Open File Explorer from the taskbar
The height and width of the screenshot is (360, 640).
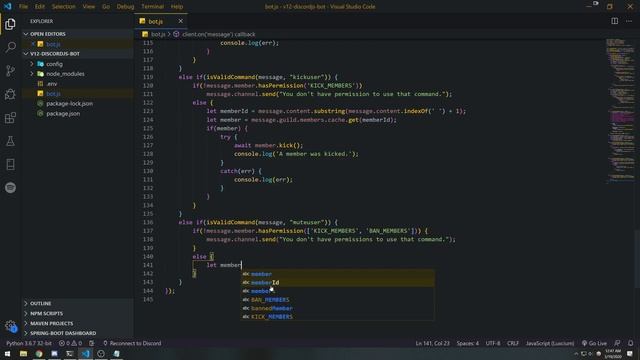23,354
